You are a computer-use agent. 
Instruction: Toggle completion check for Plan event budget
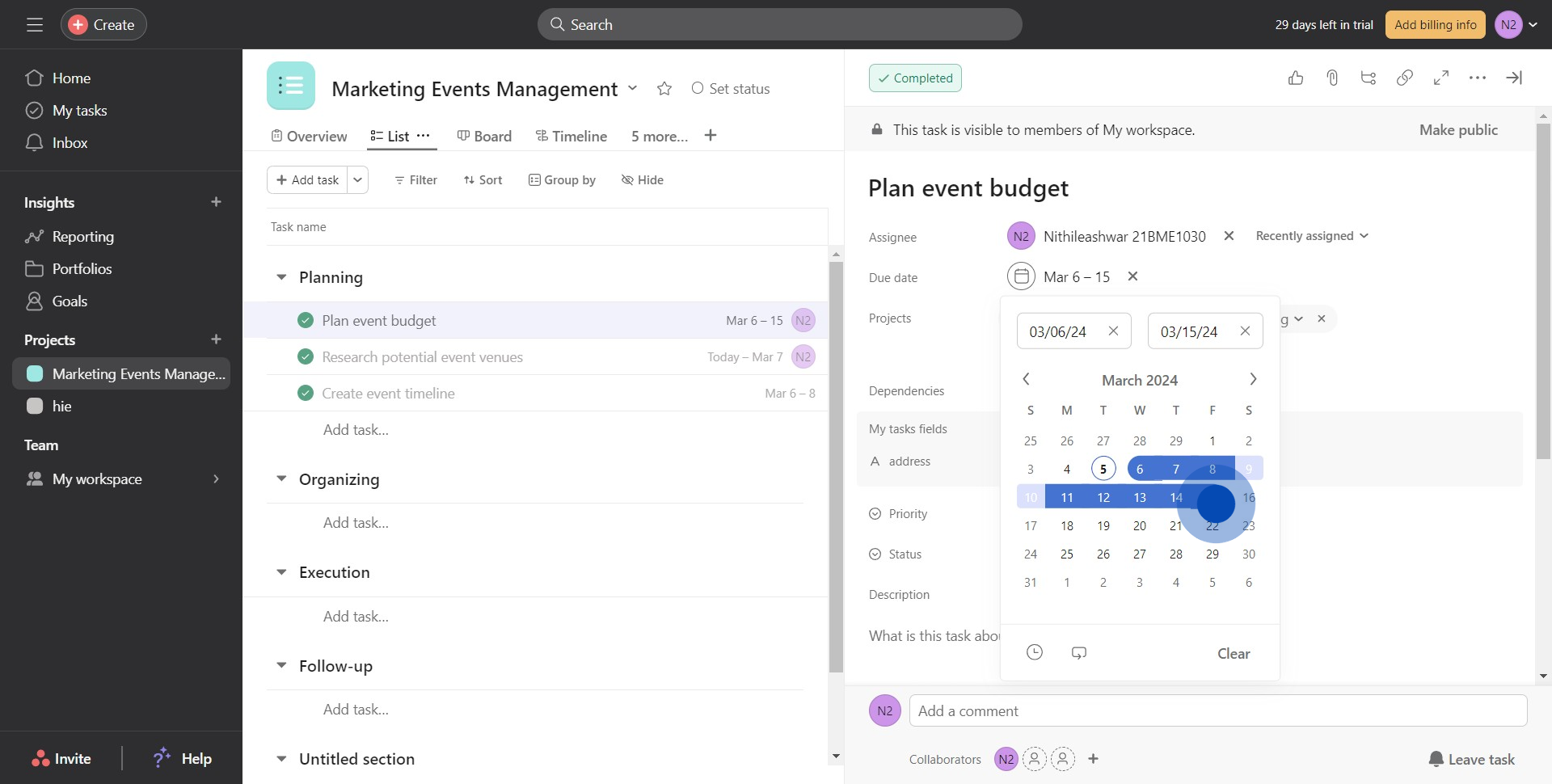[x=306, y=320]
